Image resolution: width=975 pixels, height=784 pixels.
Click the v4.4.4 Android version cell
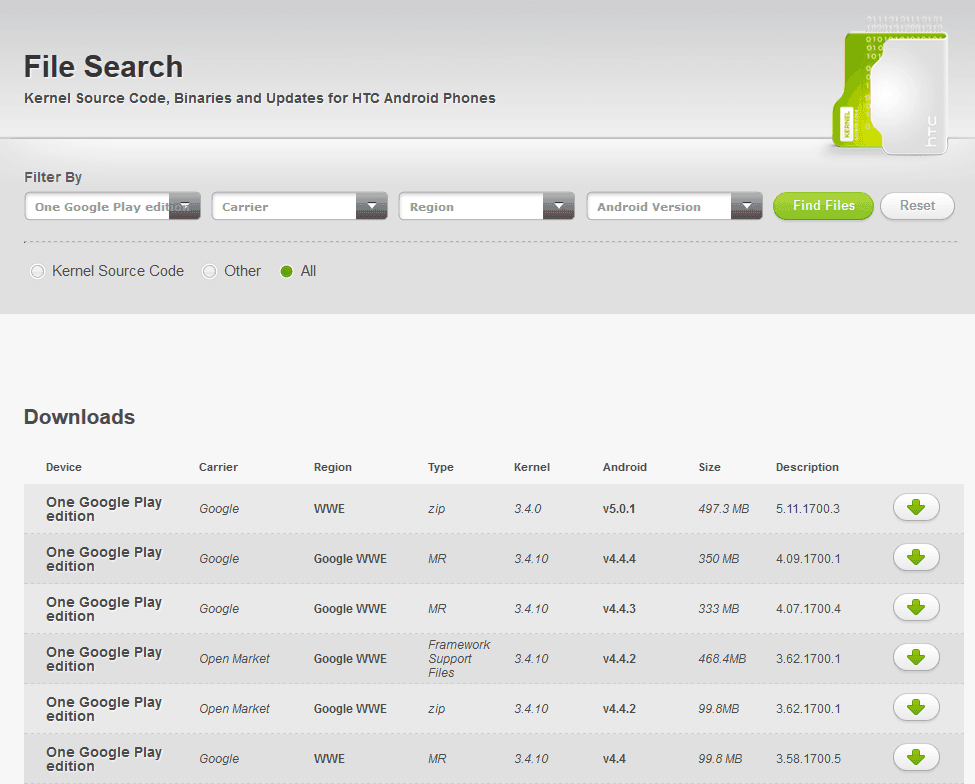[619, 558]
